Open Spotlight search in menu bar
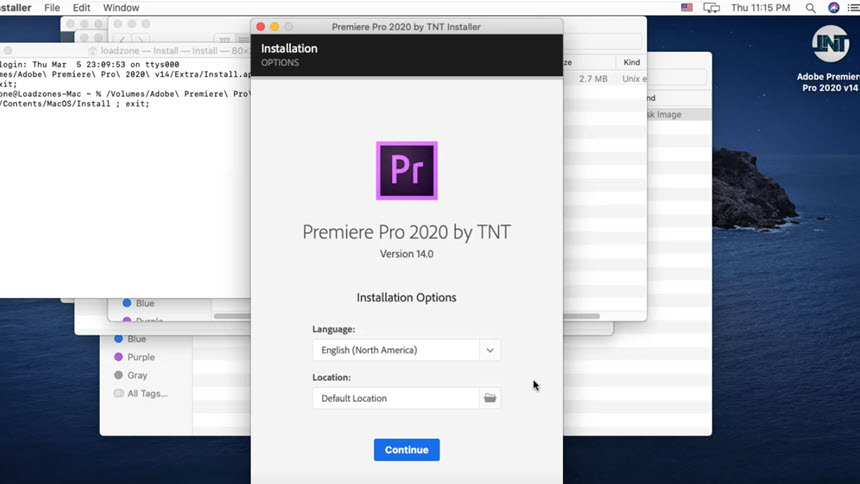This screenshot has width=860, height=484. coord(810,8)
